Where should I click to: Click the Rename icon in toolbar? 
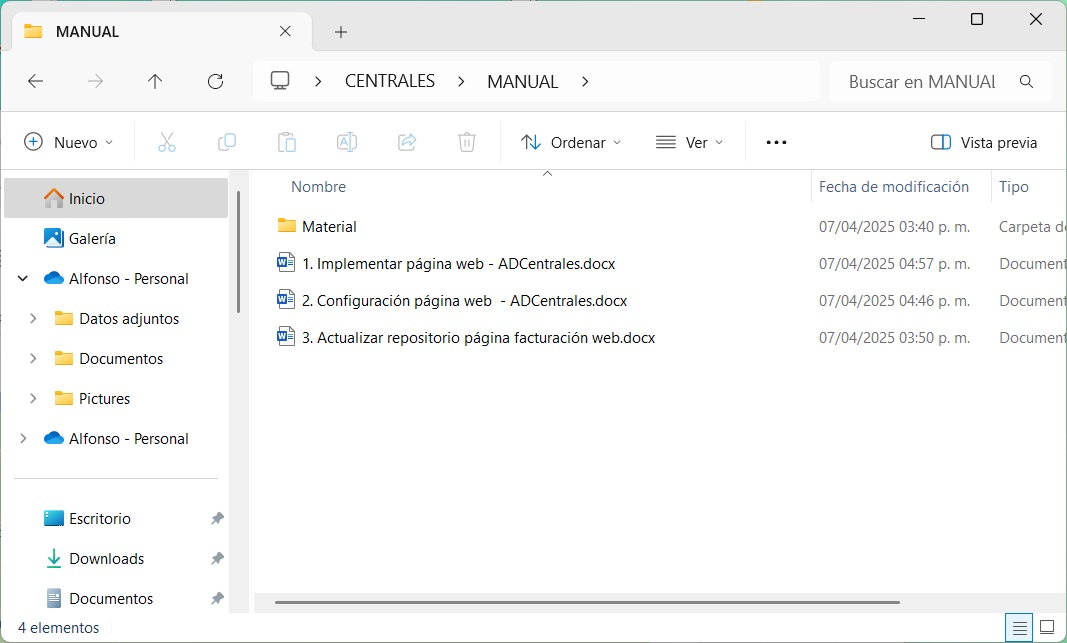point(347,142)
